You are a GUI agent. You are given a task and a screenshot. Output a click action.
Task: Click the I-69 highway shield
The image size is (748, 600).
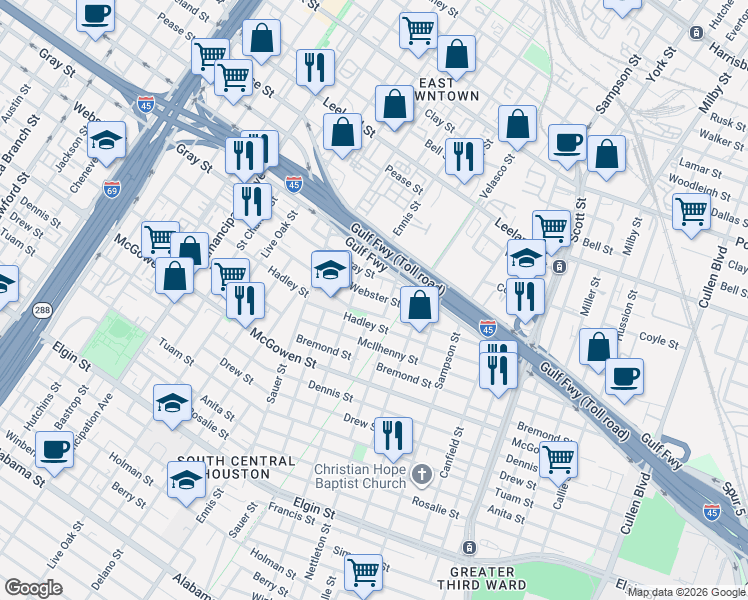(111, 189)
